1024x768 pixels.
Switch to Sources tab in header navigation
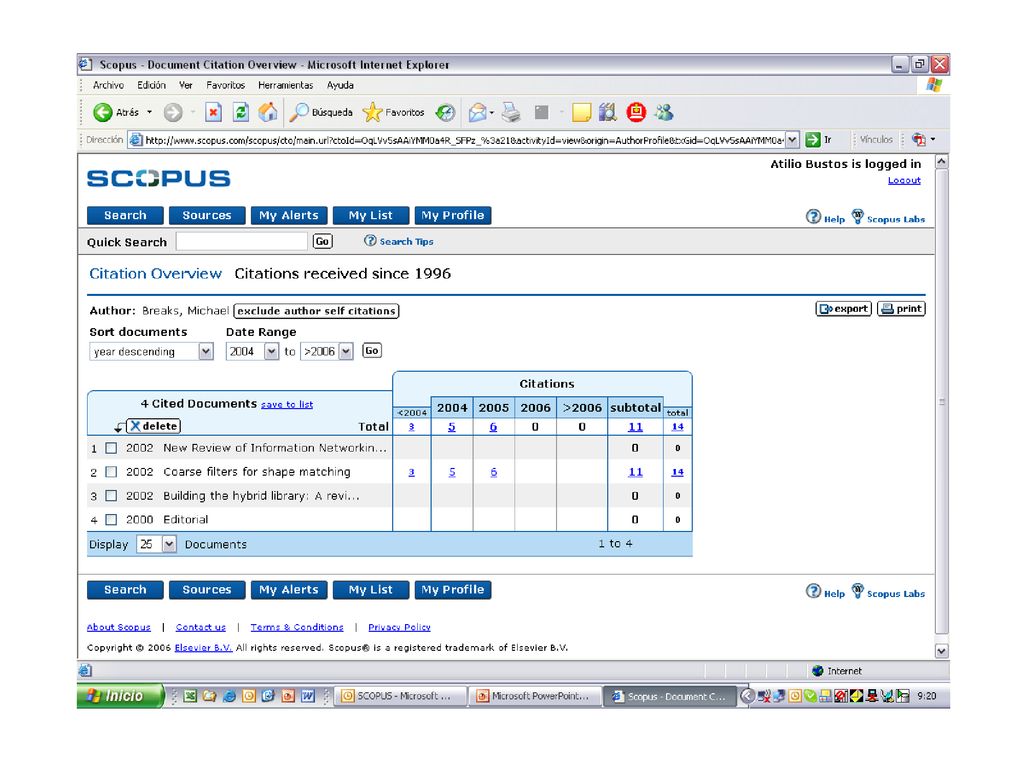point(207,216)
